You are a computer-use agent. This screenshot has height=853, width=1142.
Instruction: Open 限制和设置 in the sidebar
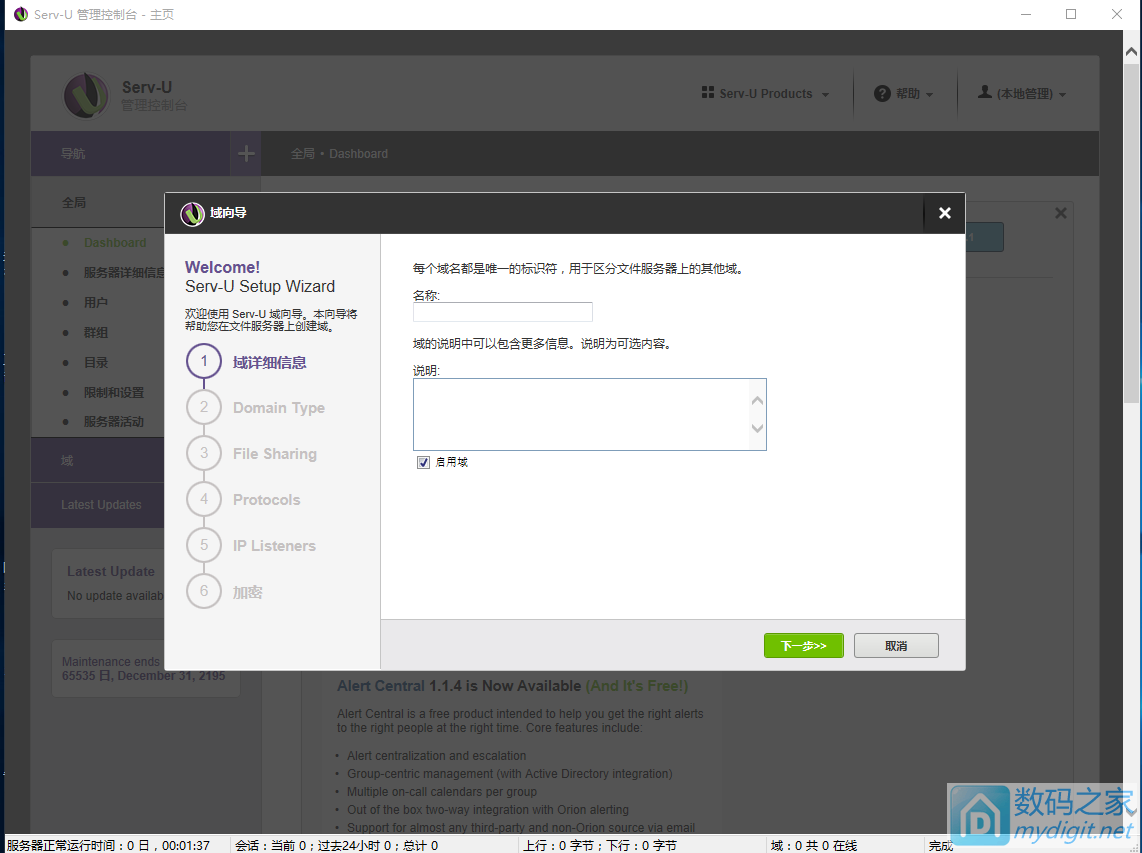coord(114,392)
